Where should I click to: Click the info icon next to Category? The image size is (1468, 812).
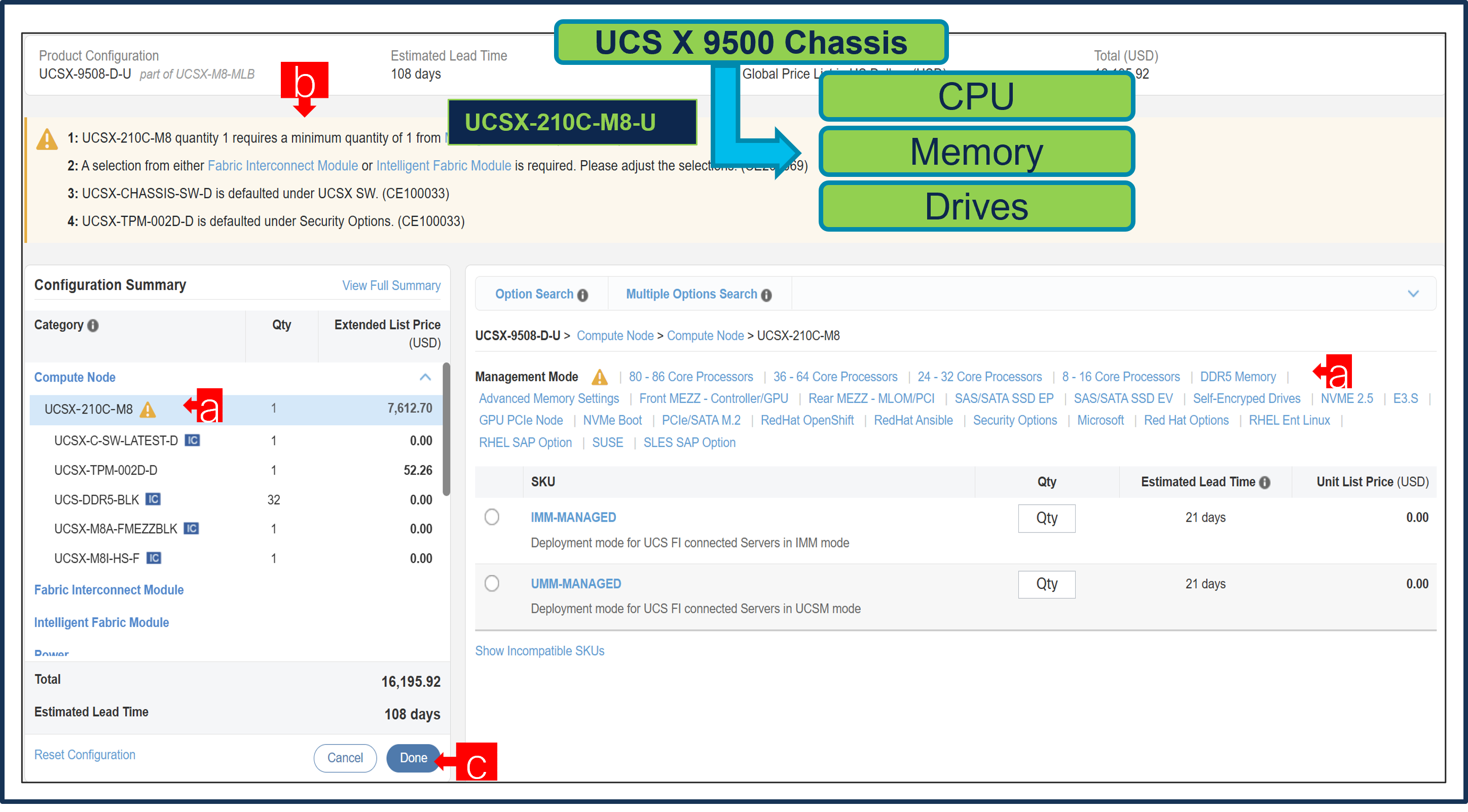[x=93, y=325]
